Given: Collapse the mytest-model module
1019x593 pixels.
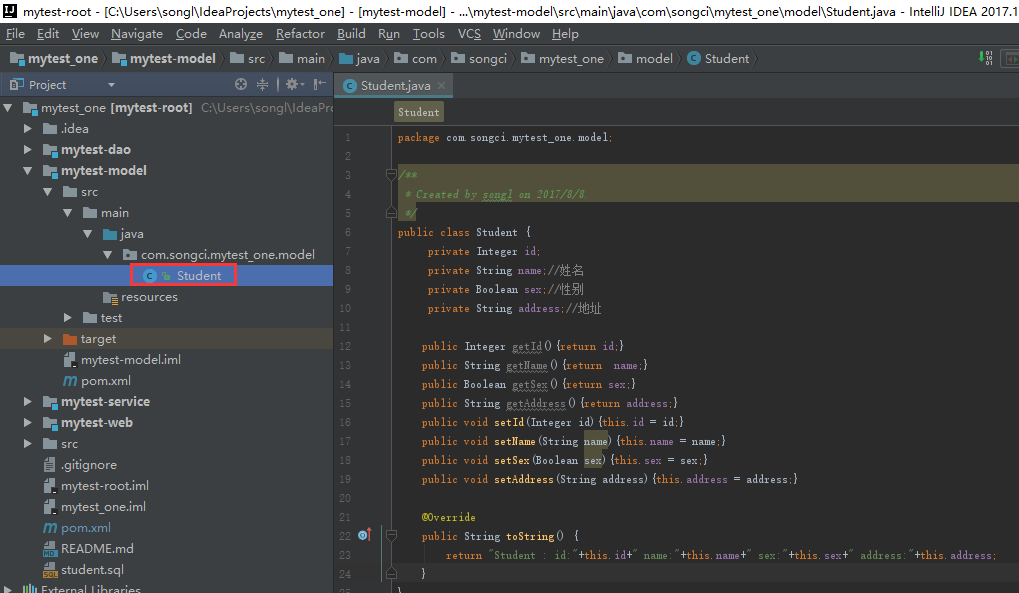Looking at the screenshot, I should [28, 171].
